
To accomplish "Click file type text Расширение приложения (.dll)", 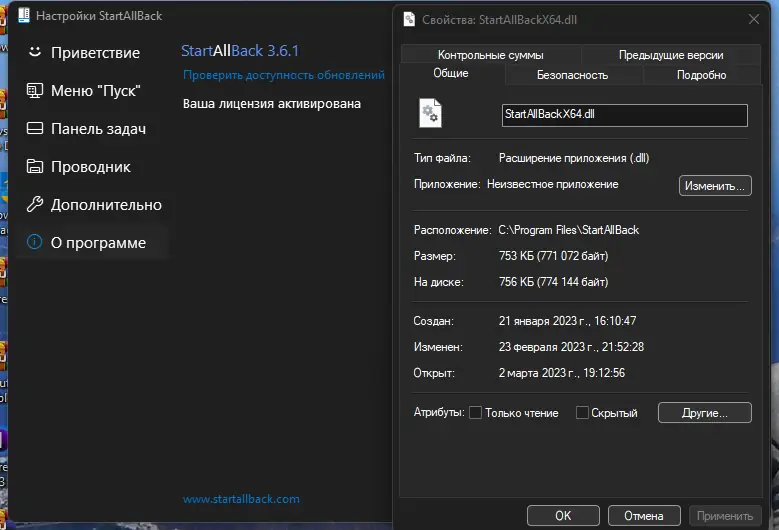I will tap(574, 158).
